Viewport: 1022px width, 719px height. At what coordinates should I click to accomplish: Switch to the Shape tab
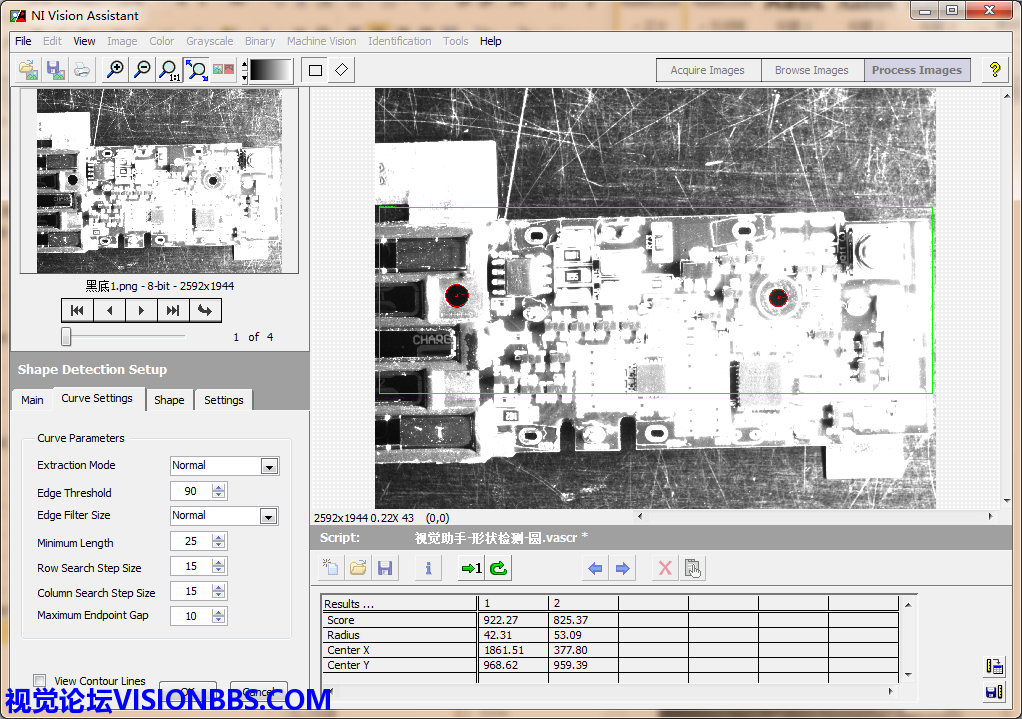[169, 400]
